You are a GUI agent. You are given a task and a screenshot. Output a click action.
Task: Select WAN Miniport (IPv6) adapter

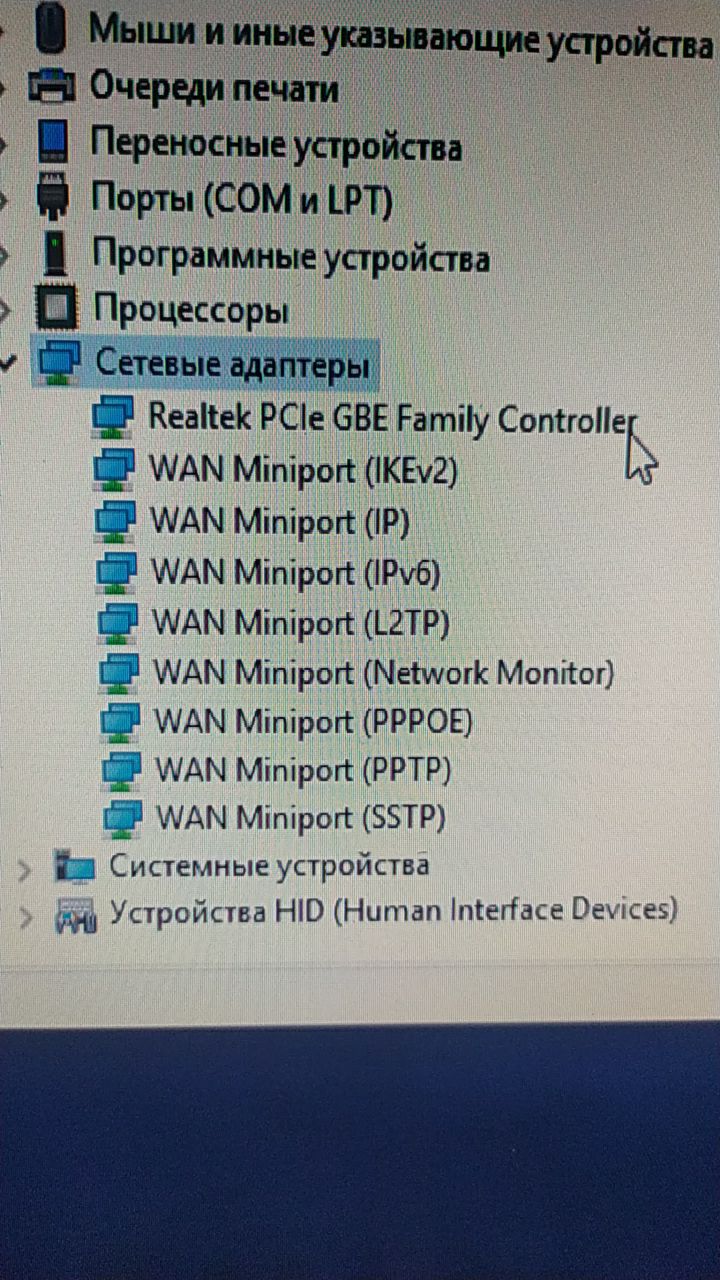pyautogui.click(x=296, y=573)
